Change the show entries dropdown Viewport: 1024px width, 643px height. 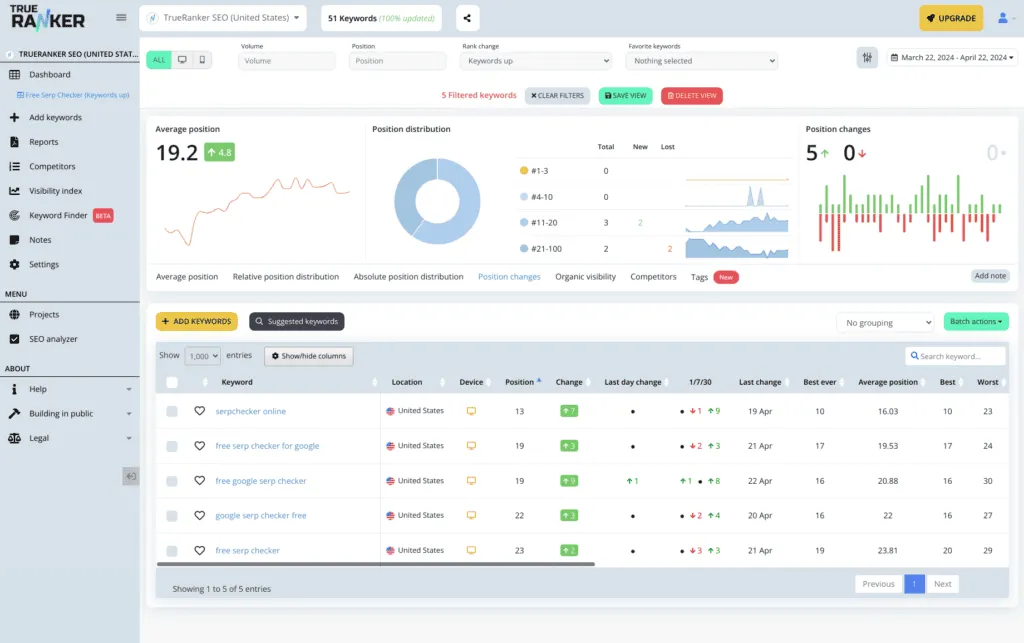pos(202,356)
